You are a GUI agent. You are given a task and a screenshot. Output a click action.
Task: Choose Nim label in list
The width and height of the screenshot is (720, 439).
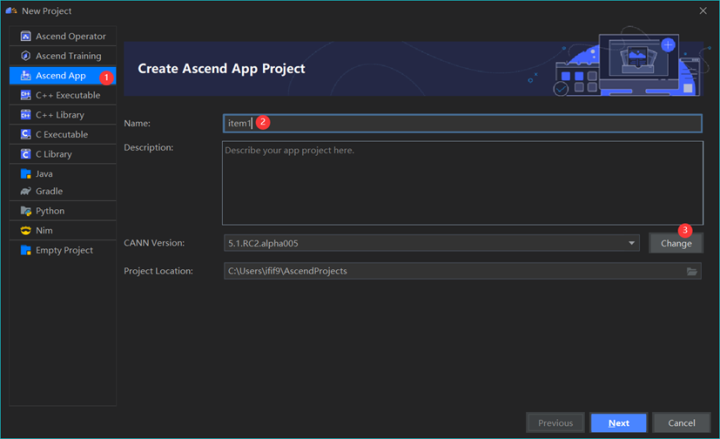coord(44,231)
